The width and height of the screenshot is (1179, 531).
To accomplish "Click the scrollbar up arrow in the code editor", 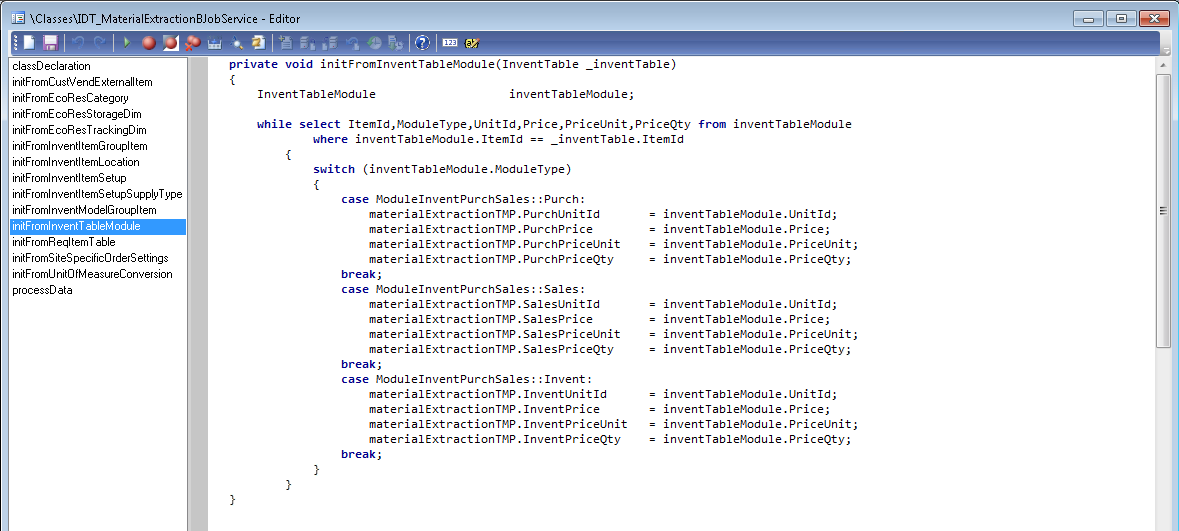I will pos(1163,65).
